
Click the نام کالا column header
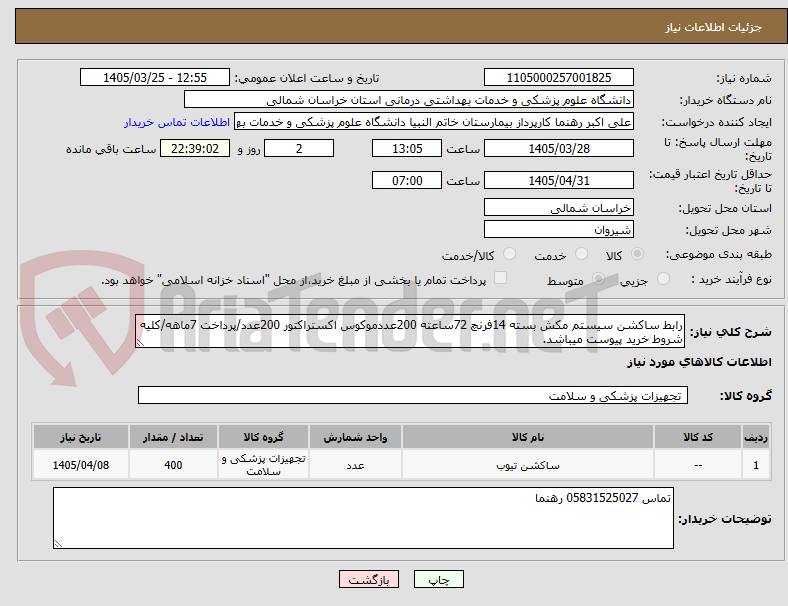click(528, 437)
